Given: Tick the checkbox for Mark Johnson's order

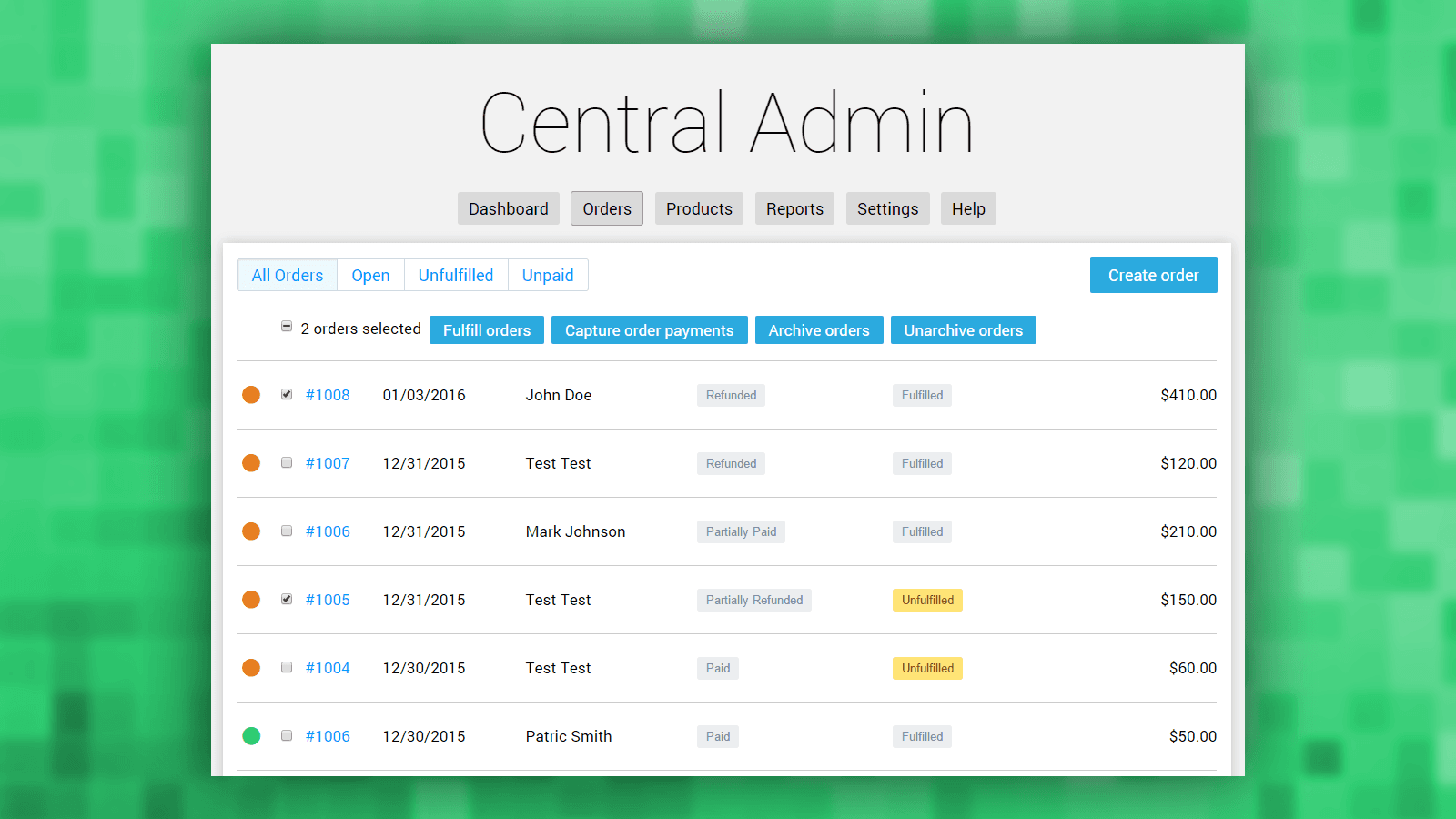Looking at the screenshot, I should 287,531.
